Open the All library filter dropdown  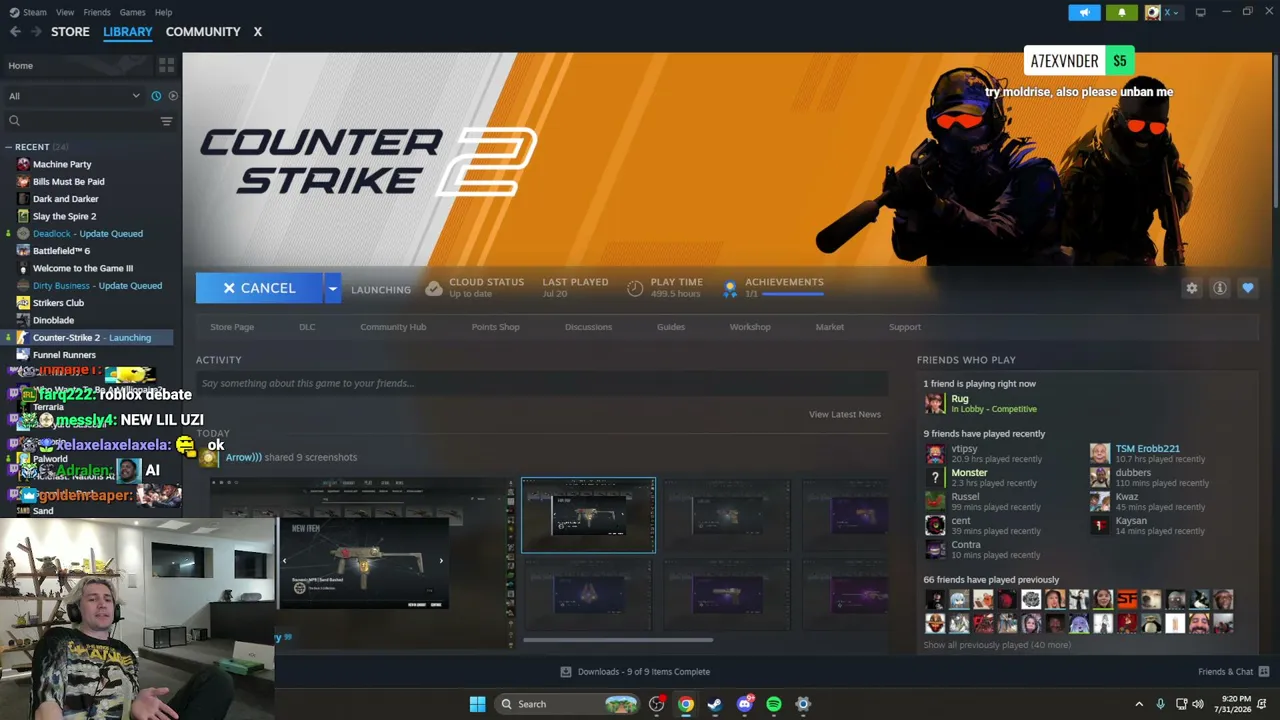coord(74,96)
